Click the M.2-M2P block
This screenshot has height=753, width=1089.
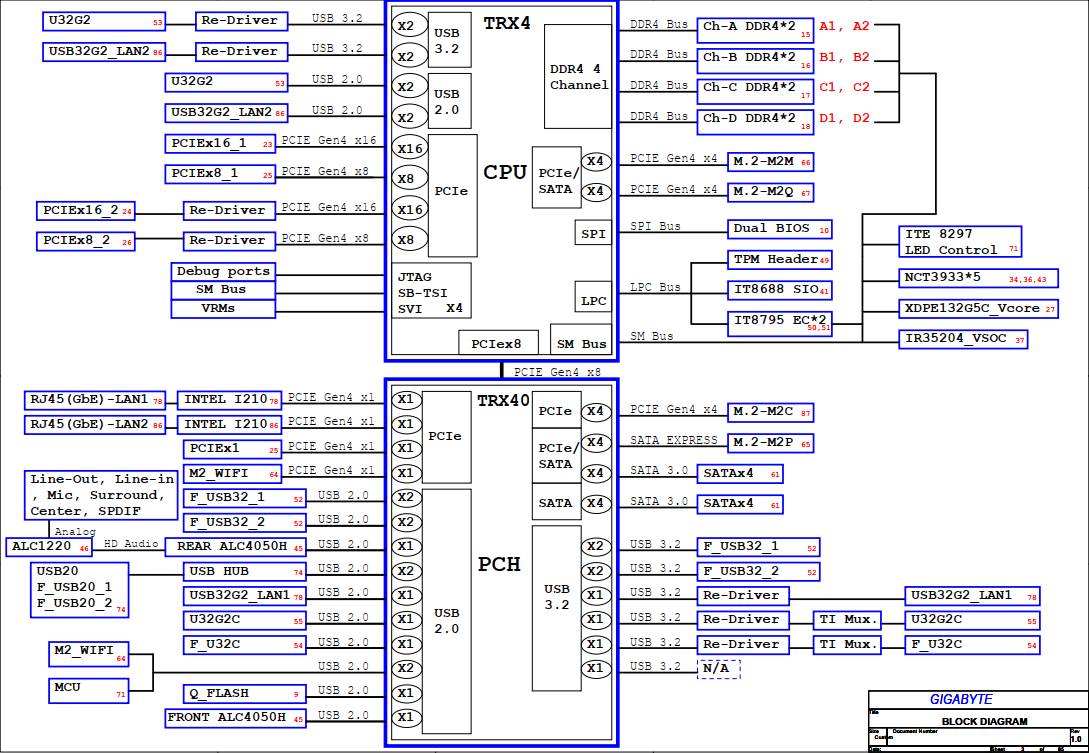point(770,442)
